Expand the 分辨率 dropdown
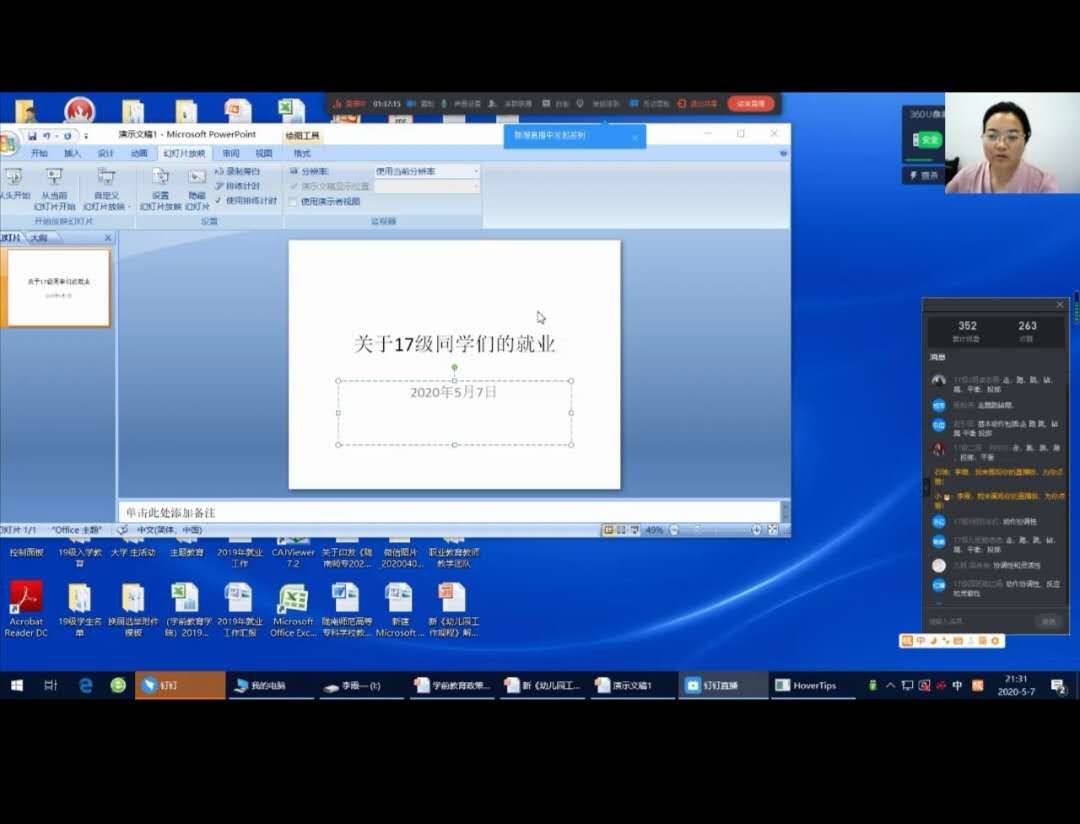1080x824 pixels. click(475, 172)
